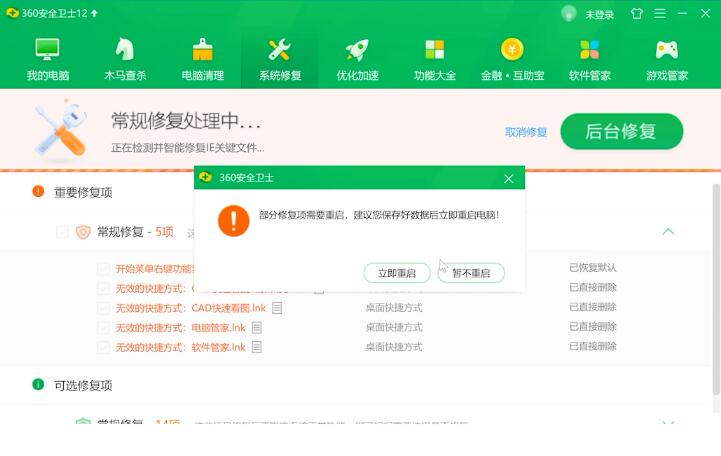
Task: Toggle checkbox for CAD快速看图.lnk row
Action: tap(103, 308)
